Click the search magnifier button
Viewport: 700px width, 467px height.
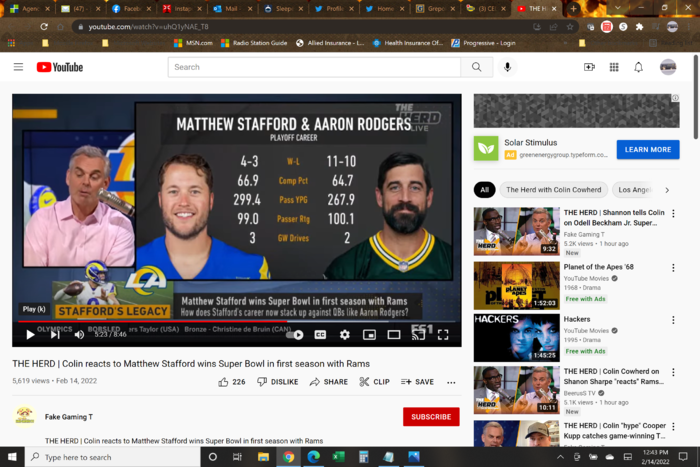coord(477,67)
